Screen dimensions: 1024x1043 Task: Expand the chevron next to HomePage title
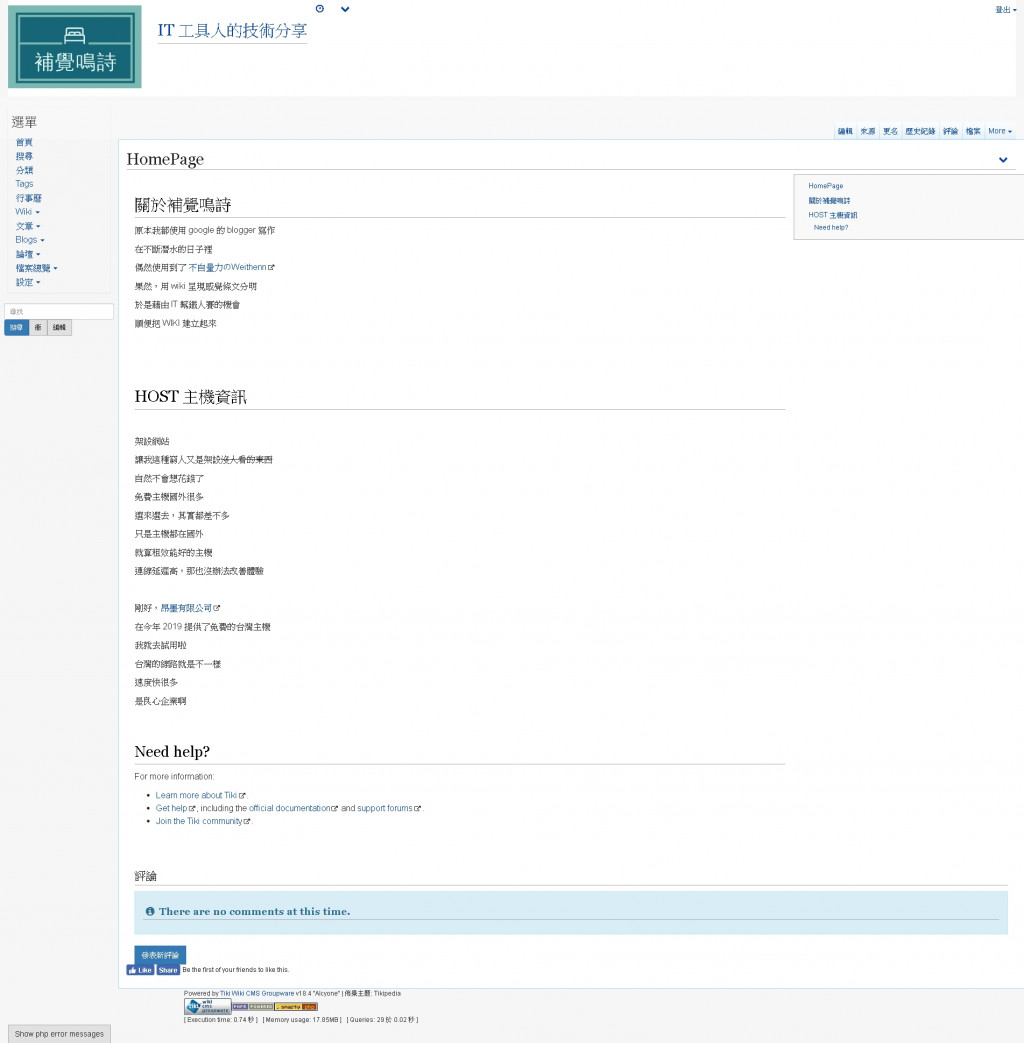(1003, 160)
